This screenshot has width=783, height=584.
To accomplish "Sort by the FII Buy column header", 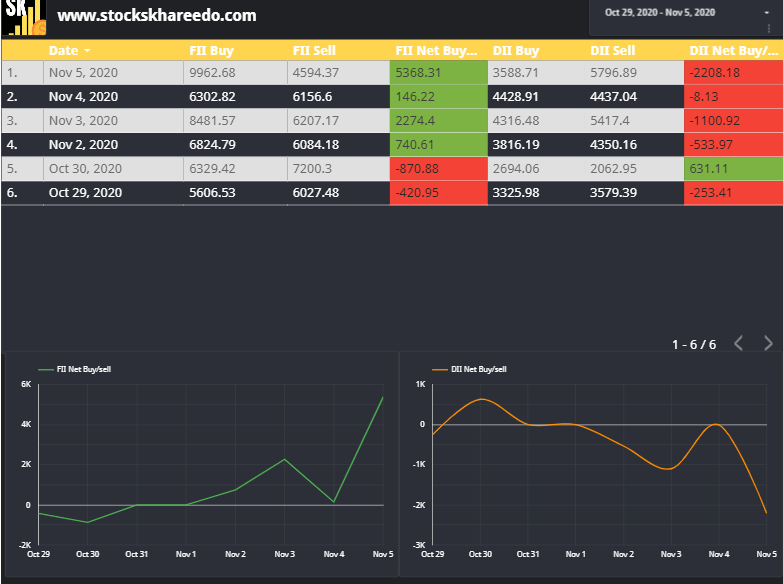I will [211, 50].
